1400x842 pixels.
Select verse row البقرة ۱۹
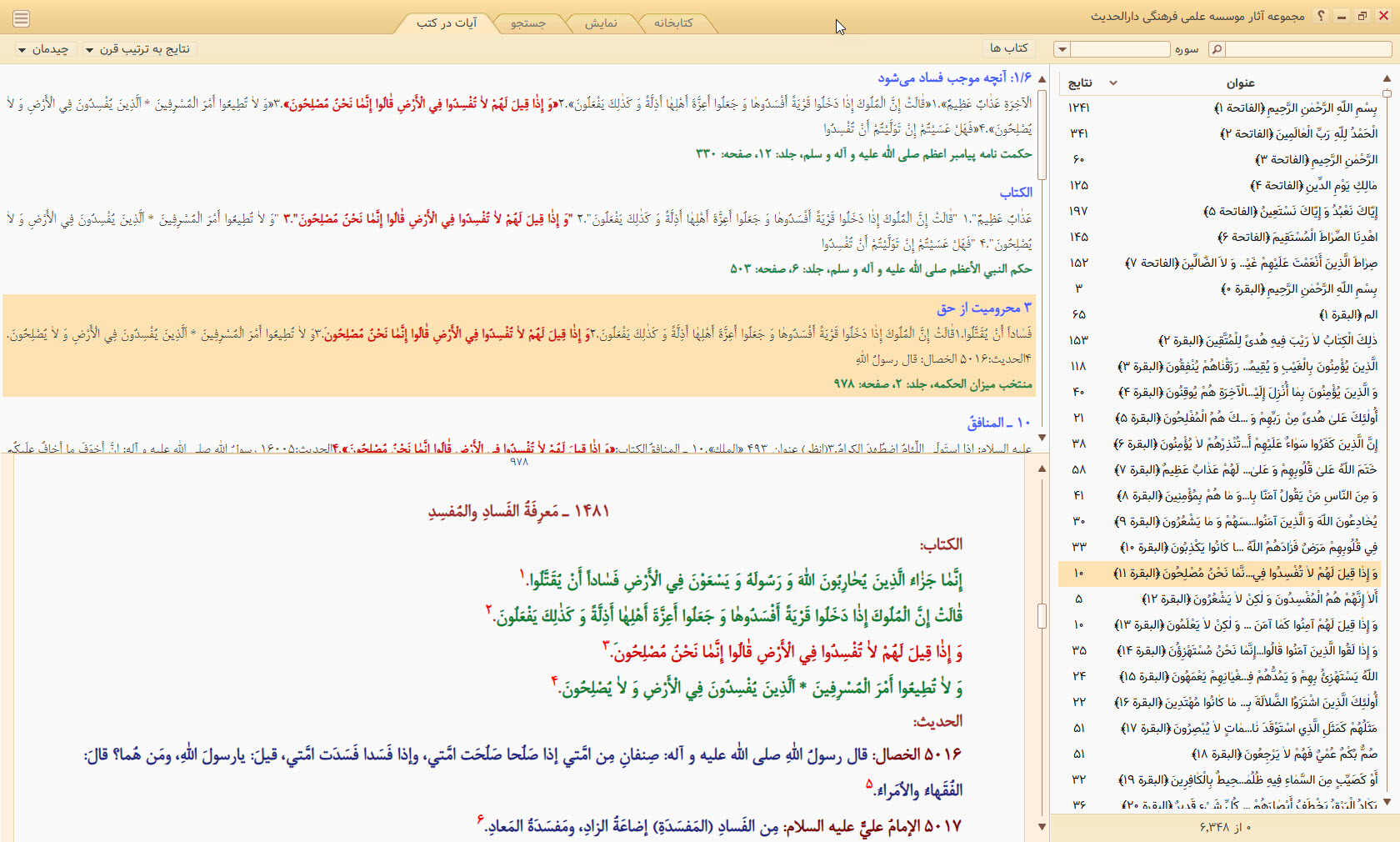point(1220,779)
